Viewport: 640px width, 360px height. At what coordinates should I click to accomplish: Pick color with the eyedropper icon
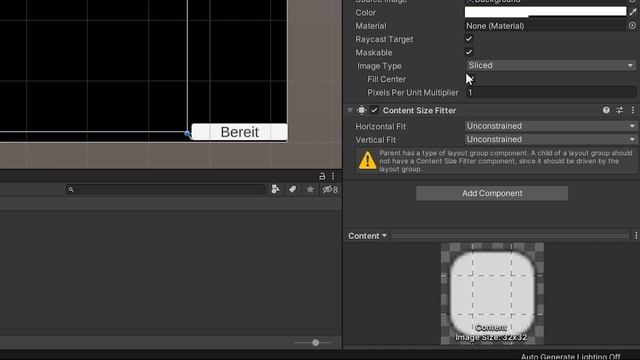point(633,12)
